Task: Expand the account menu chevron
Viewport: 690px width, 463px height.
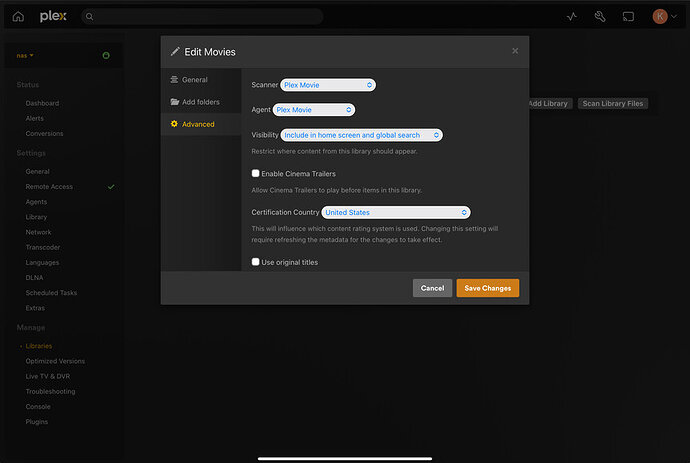Action: pyautogui.click(x=674, y=17)
